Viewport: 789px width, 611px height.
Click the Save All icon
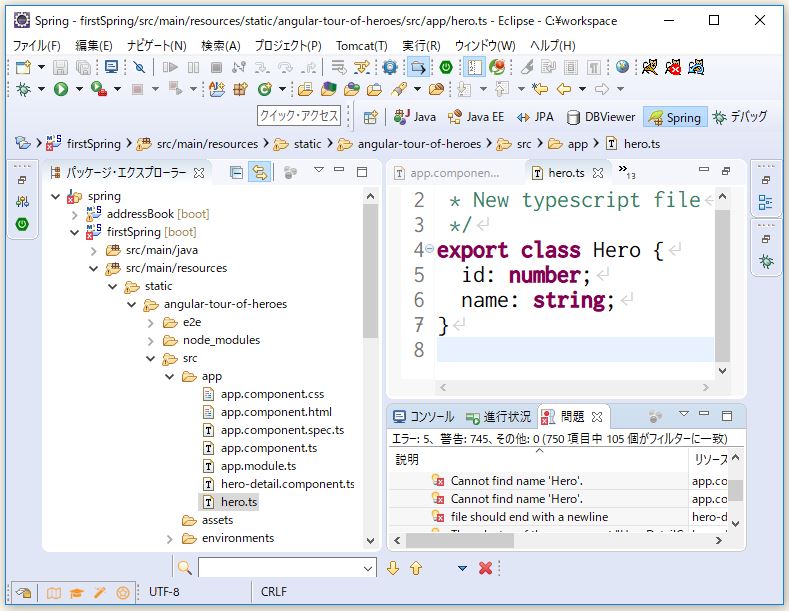[83, 67]
